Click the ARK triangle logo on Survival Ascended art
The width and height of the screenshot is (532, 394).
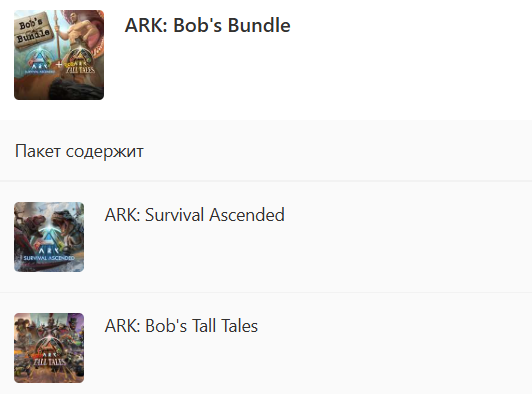point(49,239)
